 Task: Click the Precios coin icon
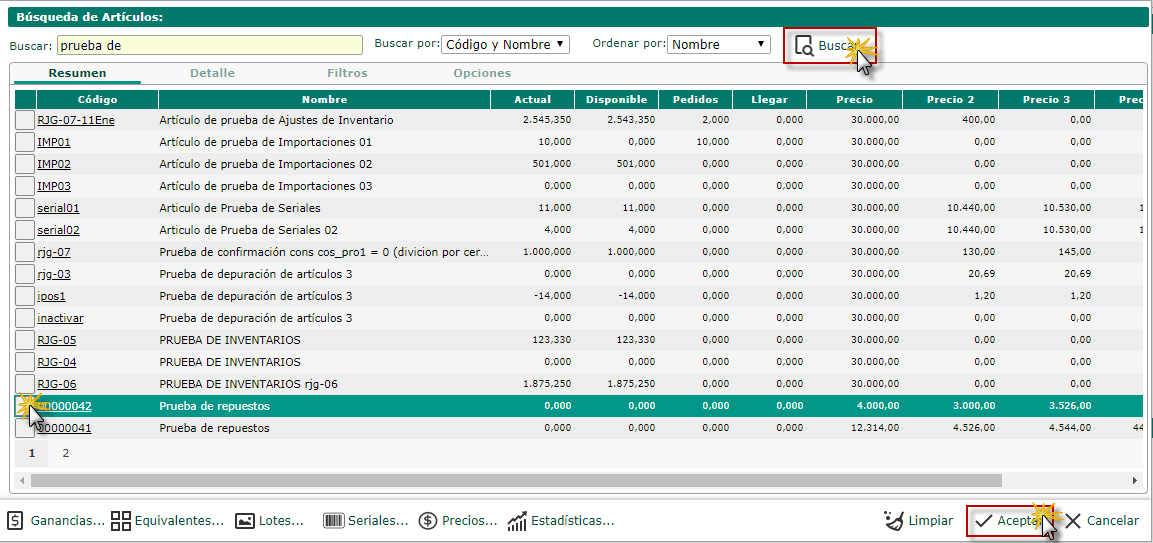tap(428, 521)
